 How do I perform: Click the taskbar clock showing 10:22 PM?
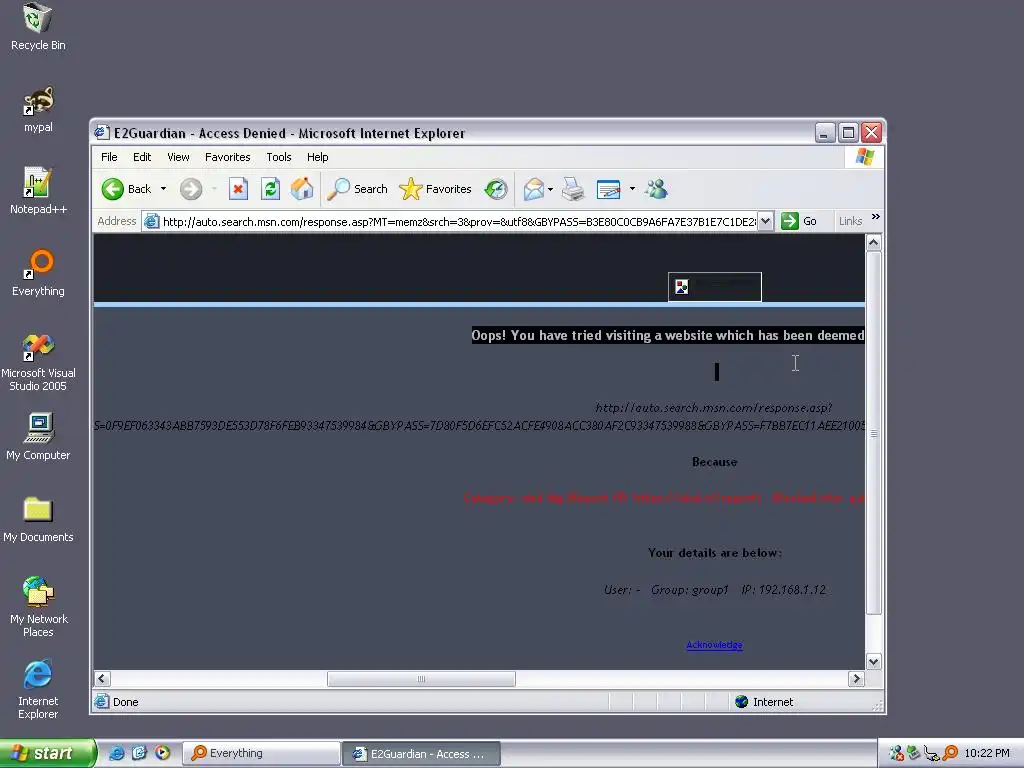987,753
